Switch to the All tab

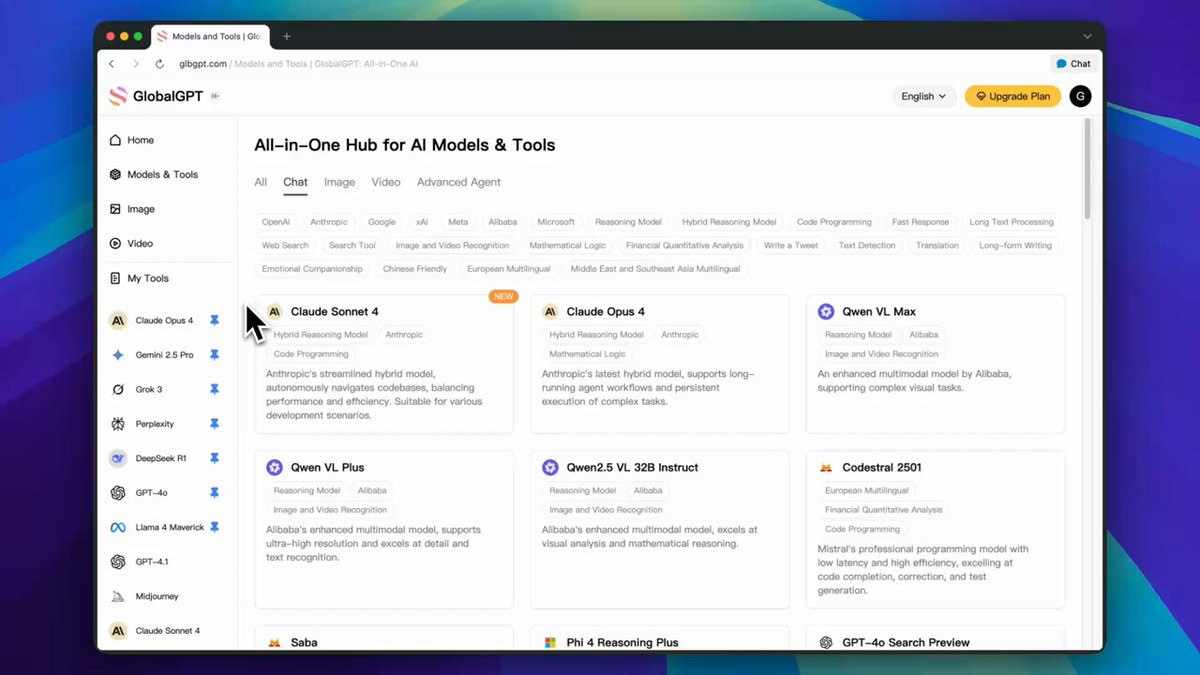click(x=260, y=182)
